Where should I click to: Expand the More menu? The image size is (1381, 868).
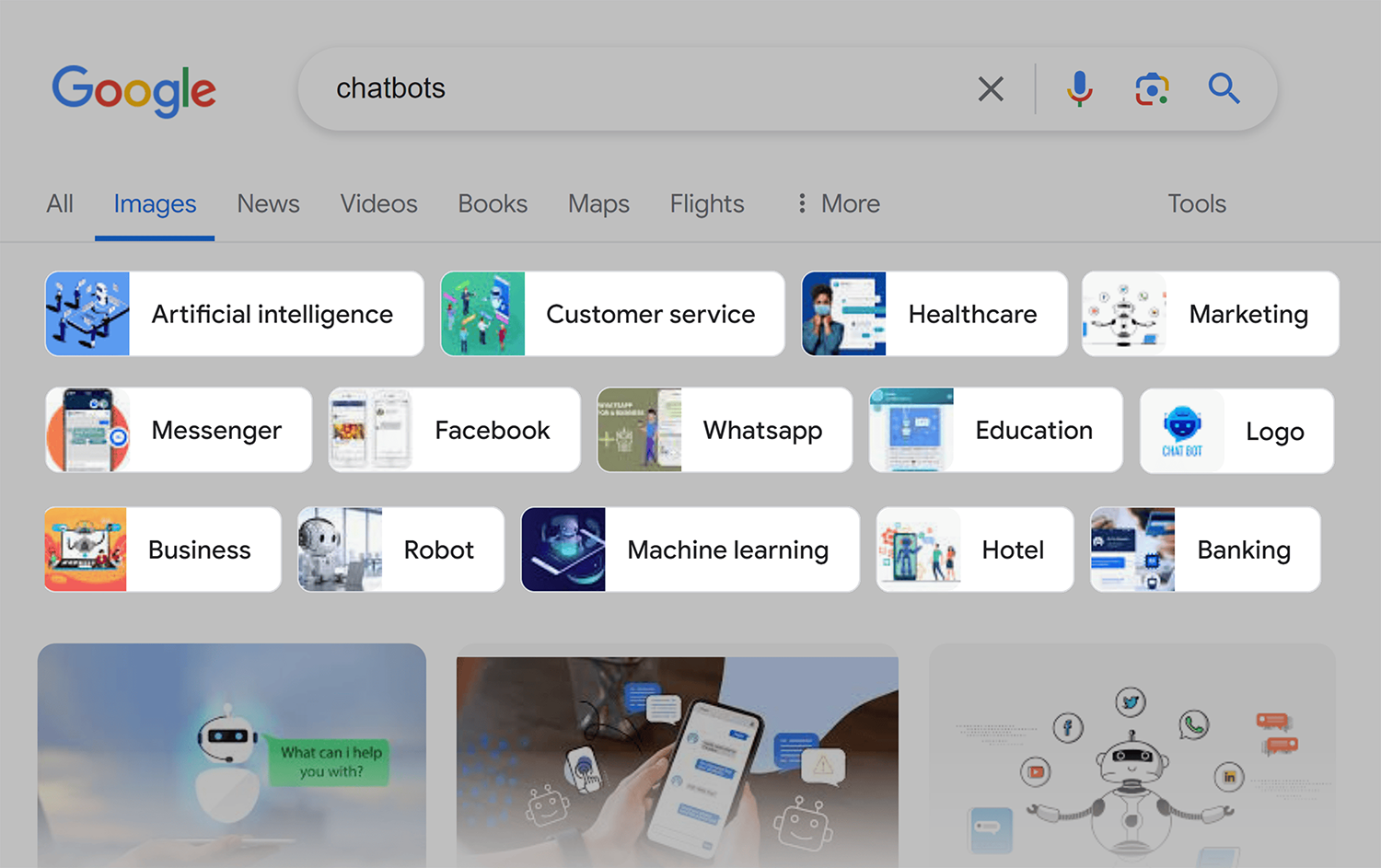(839, 203)
